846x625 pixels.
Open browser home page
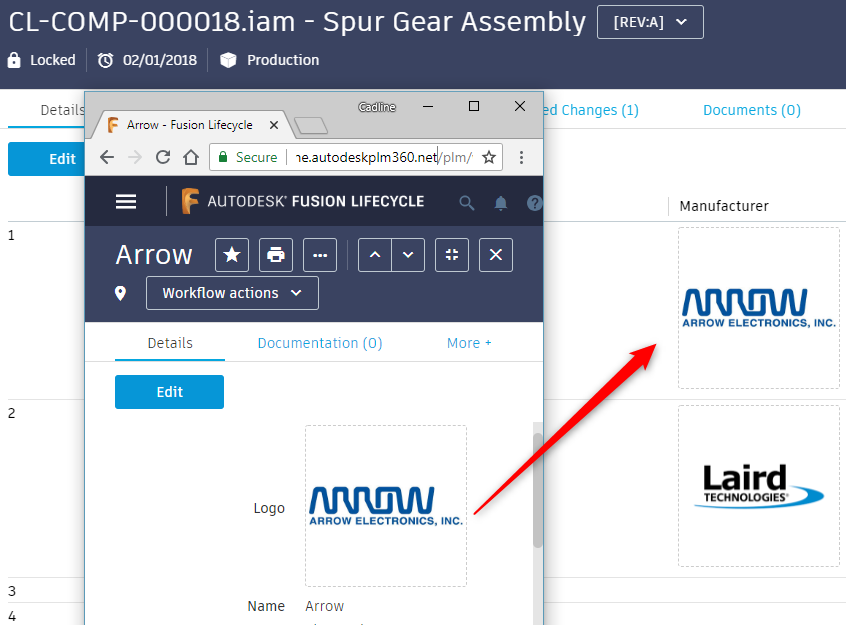(x=190, y=157)
